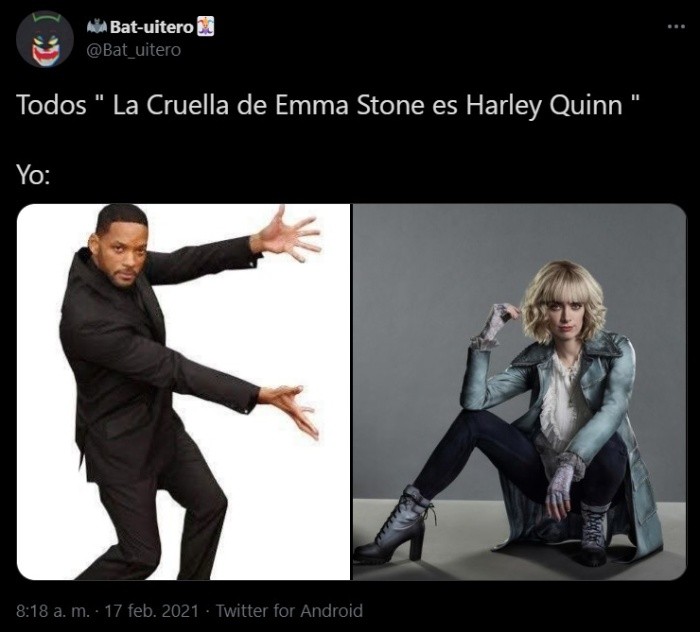Click the words Harley Quinn in the tweet
Screen dimensions: 700x632
point(544,106)
